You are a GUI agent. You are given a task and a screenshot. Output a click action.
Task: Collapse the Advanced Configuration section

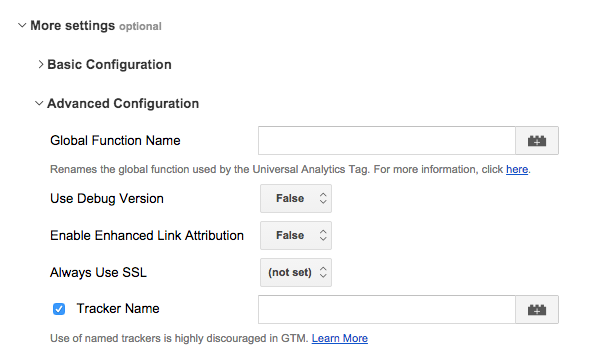click(x=39, y=103)
